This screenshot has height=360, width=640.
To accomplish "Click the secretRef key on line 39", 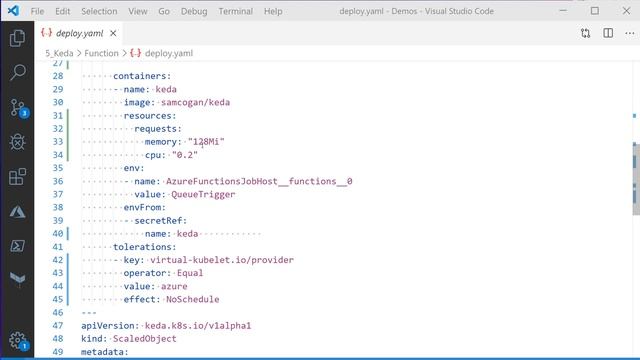I will coord(160,220).
